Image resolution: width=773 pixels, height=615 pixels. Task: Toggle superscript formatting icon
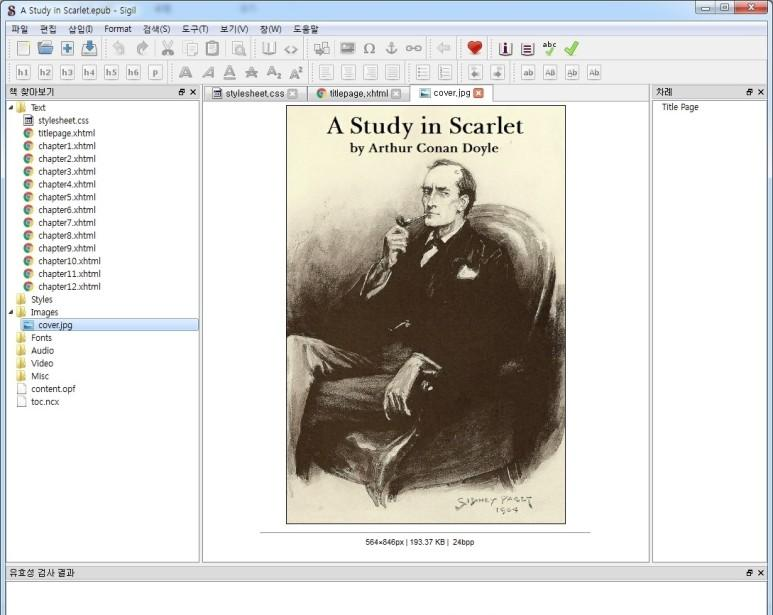tap(296, 72)
